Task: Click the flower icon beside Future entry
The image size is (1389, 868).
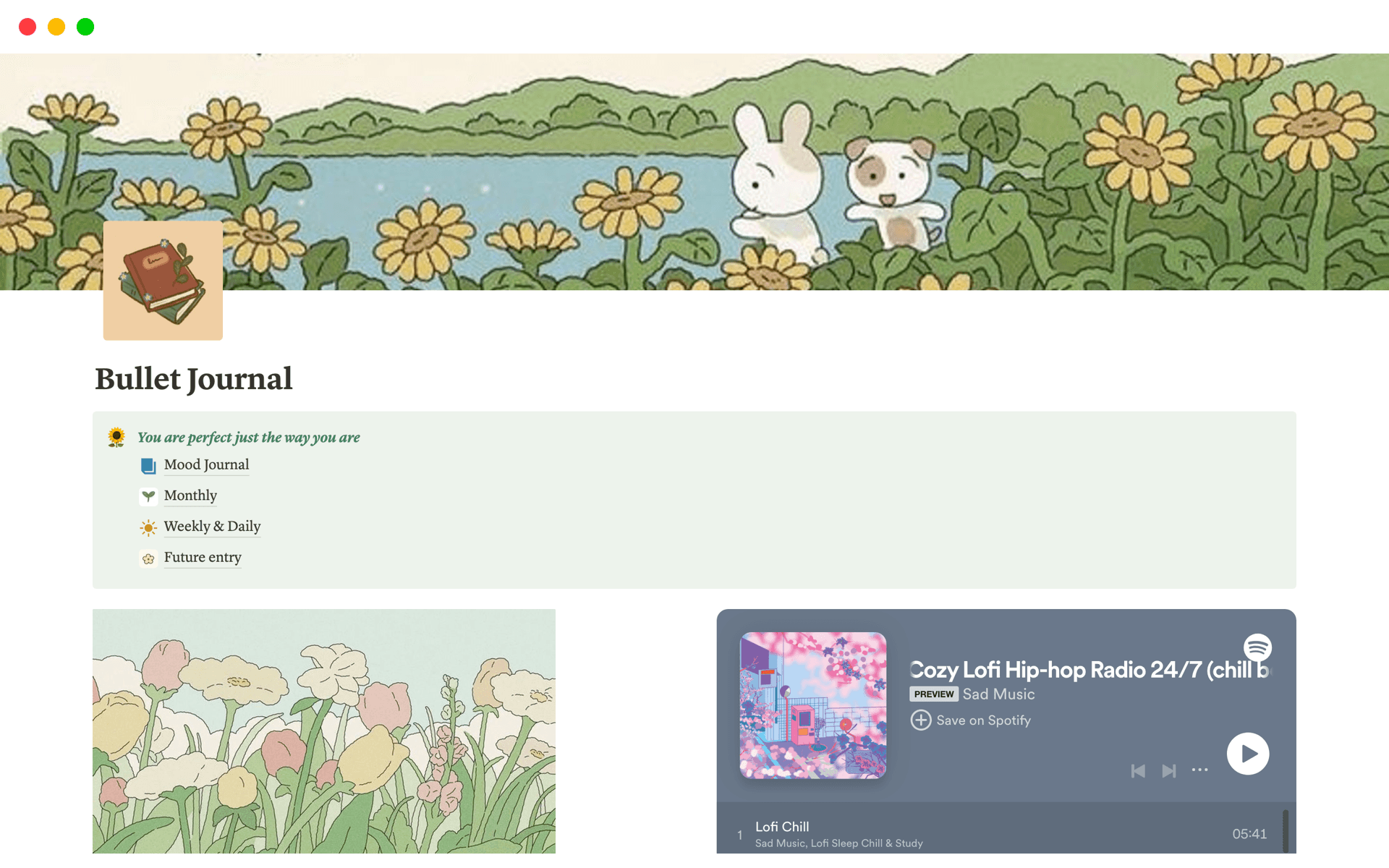Action: click(x=148, y=558)
